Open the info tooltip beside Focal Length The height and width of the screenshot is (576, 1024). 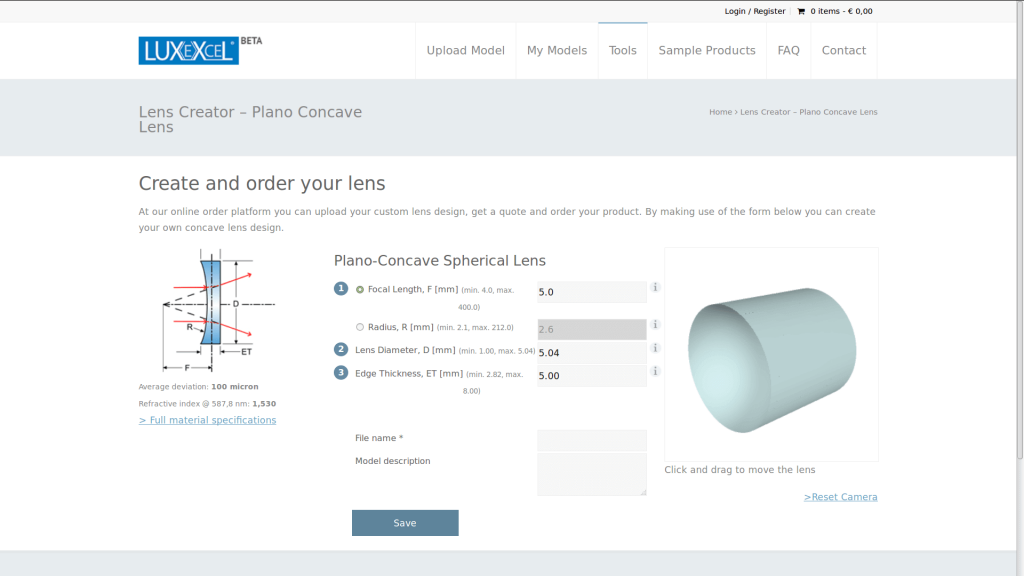click(655, 287)
